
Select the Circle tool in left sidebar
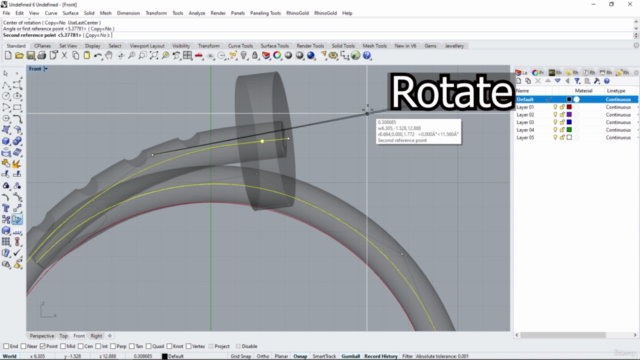coord(6,96)
